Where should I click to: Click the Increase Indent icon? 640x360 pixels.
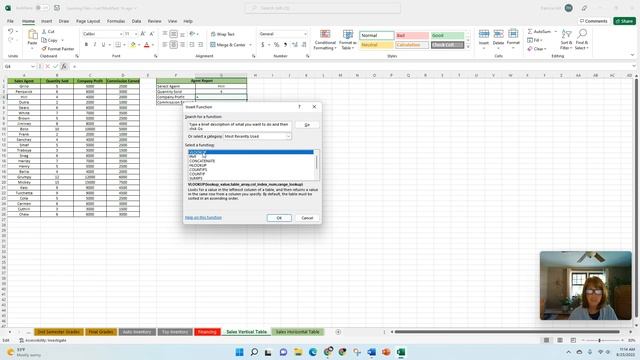tap(200, 44)
